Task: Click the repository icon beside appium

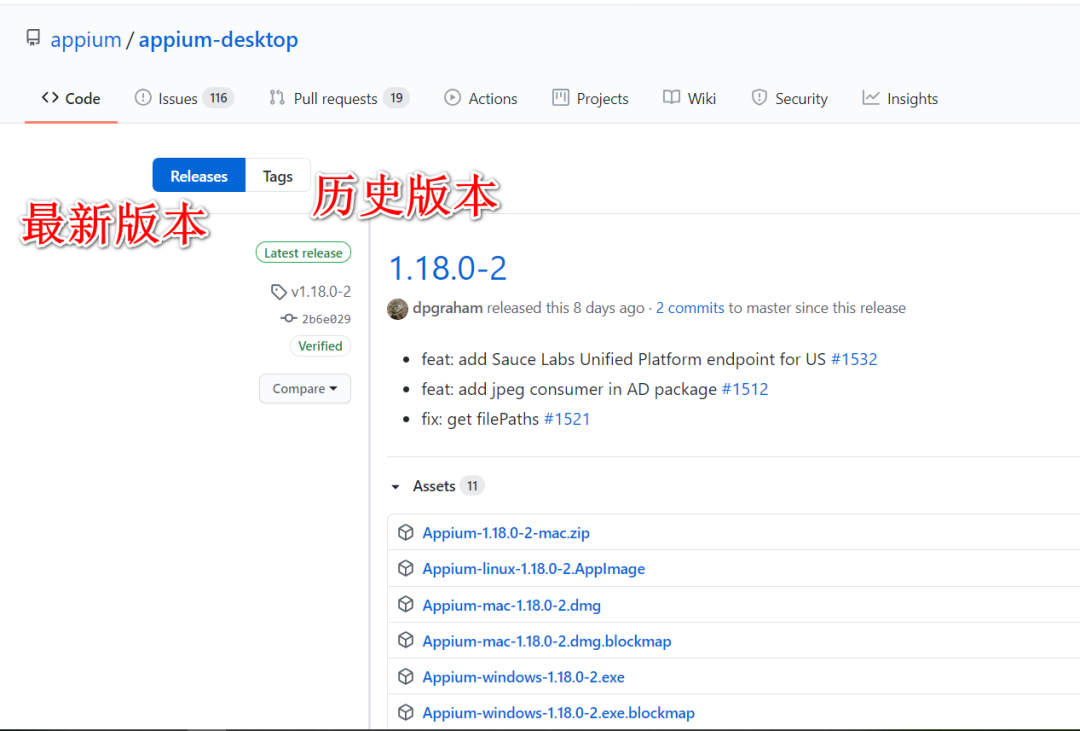Action: click(x=33, y=38)
